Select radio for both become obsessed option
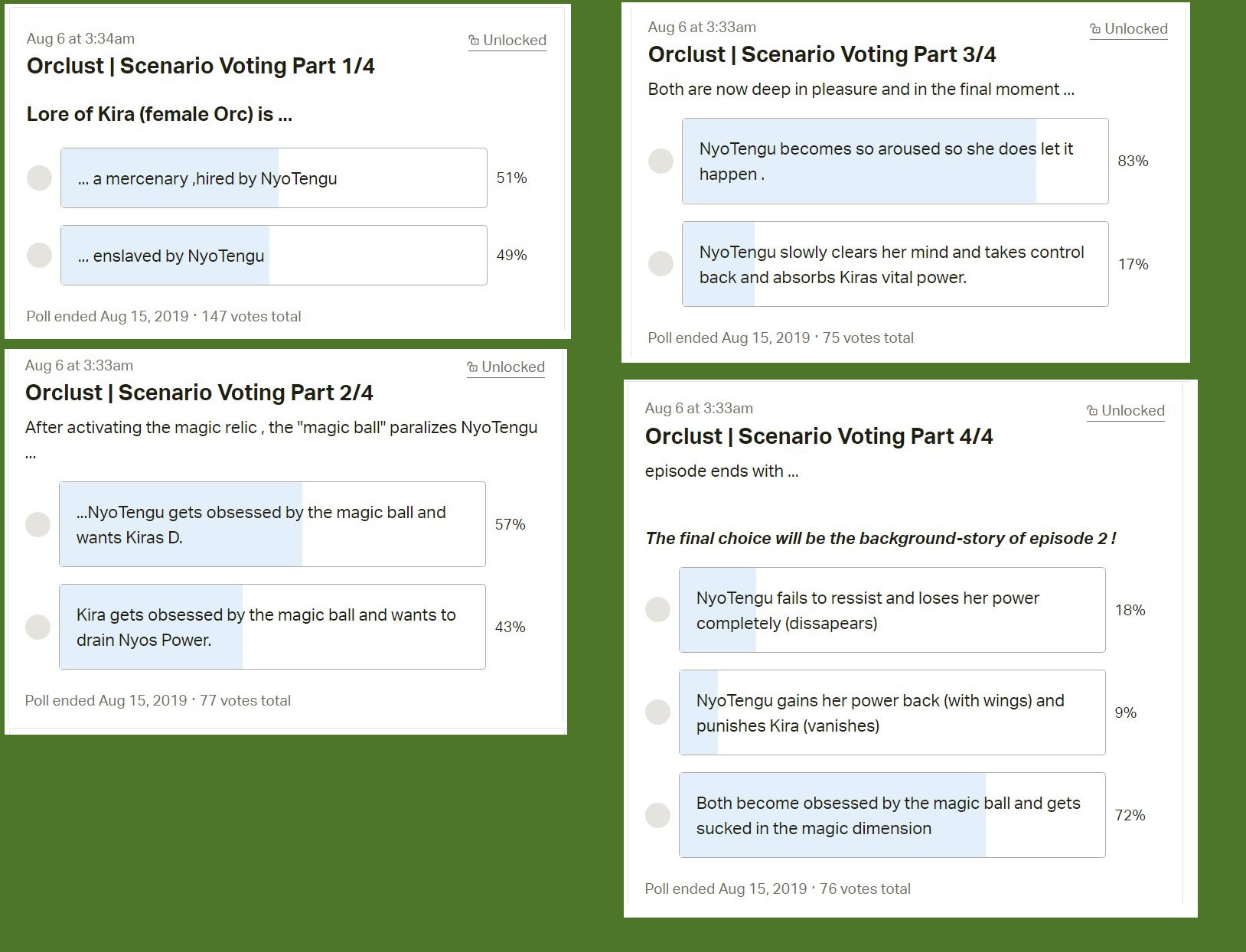This screenshot has width=1246, height=952. pos(657,815)
